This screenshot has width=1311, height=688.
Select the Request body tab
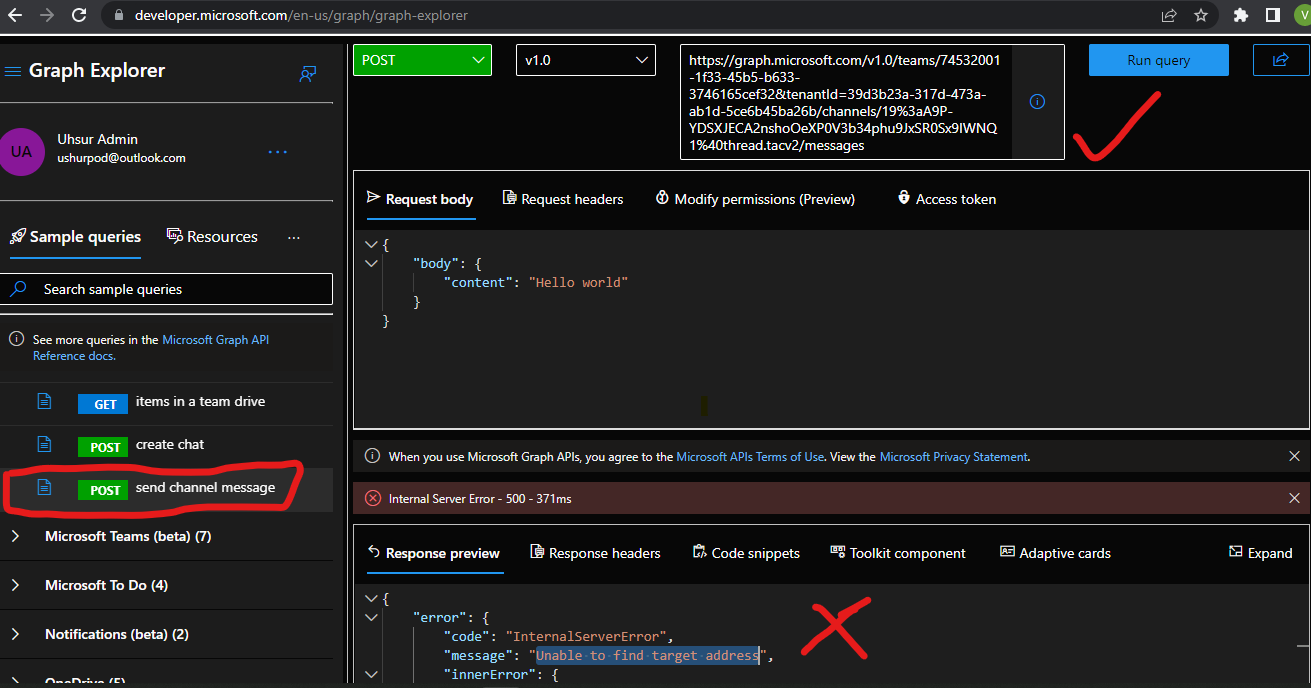coord(420,199)
